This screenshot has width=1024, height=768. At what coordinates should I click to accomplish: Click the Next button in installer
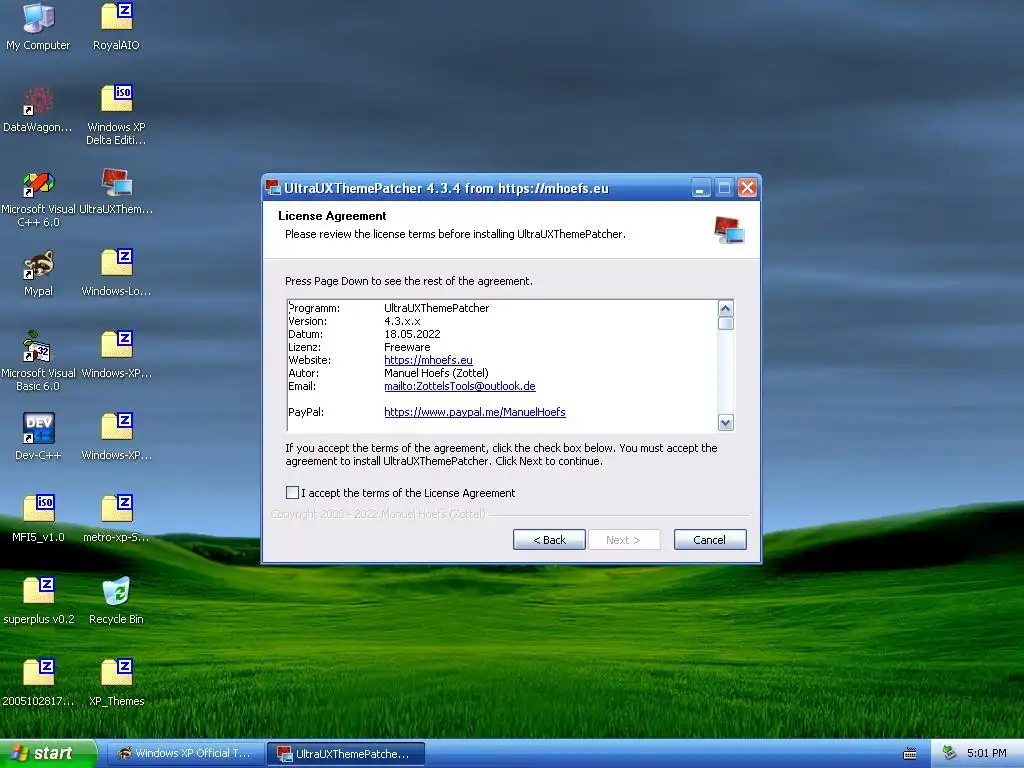[624, 539]
